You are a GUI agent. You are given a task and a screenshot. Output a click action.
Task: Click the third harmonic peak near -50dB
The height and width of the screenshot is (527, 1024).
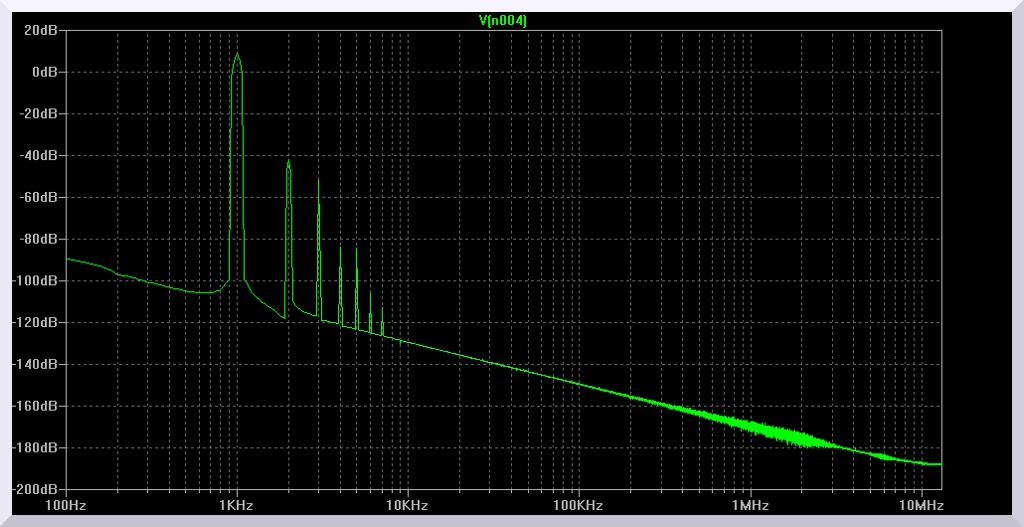click(x=318, y=180)
